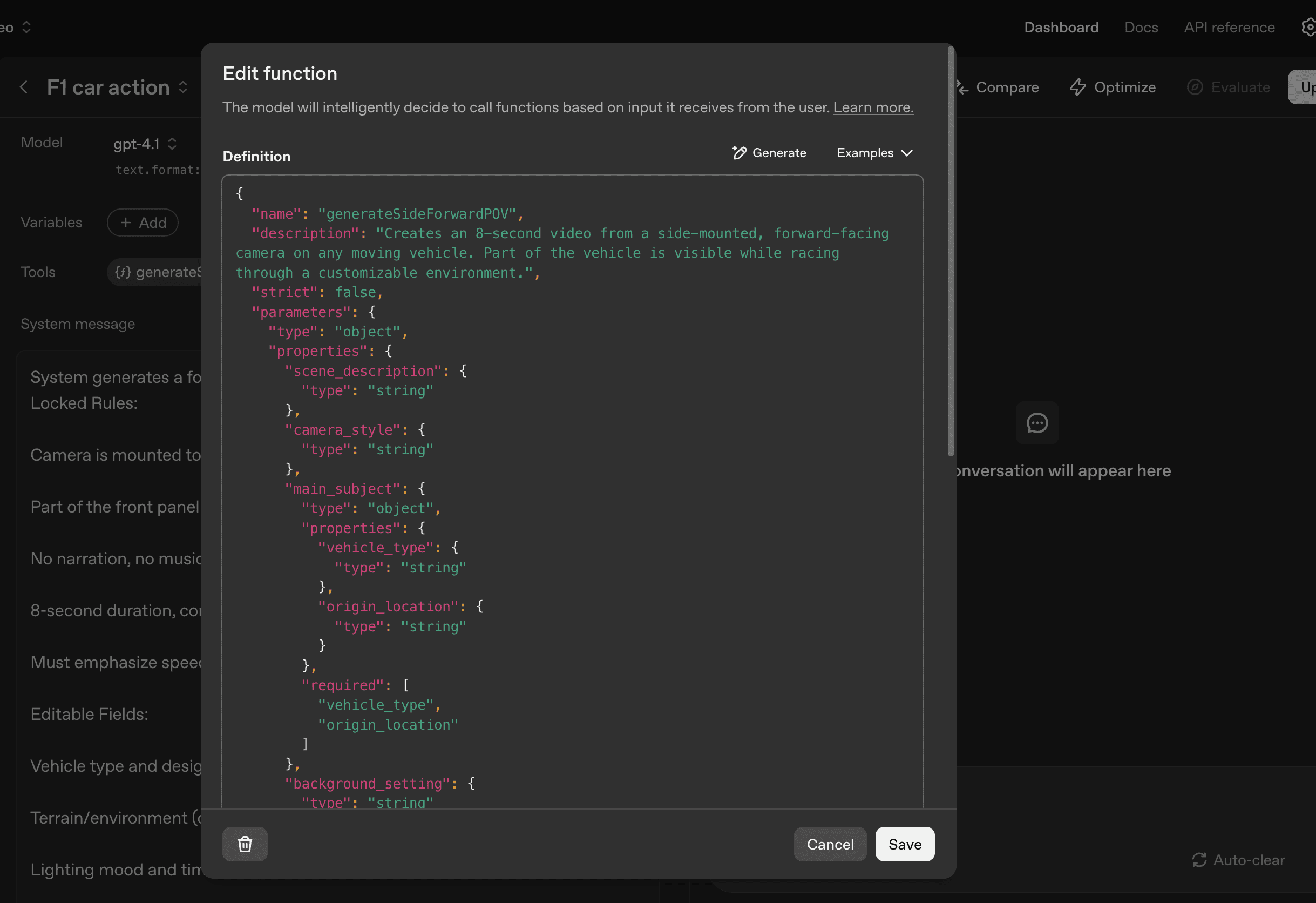Follow the Learn more link

(873, 107)
